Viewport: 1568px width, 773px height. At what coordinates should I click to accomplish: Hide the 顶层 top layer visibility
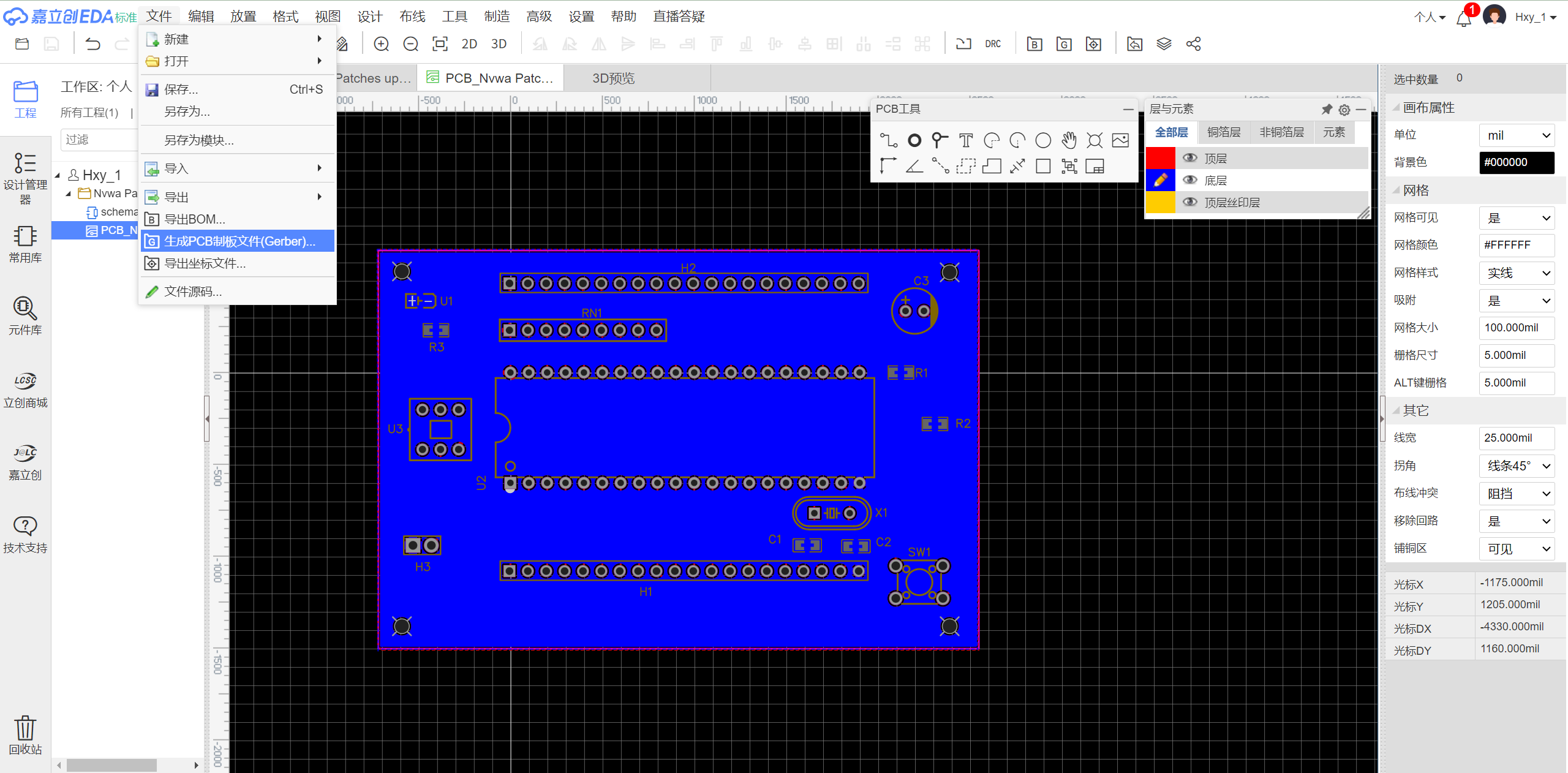[x=1189, y=158]
